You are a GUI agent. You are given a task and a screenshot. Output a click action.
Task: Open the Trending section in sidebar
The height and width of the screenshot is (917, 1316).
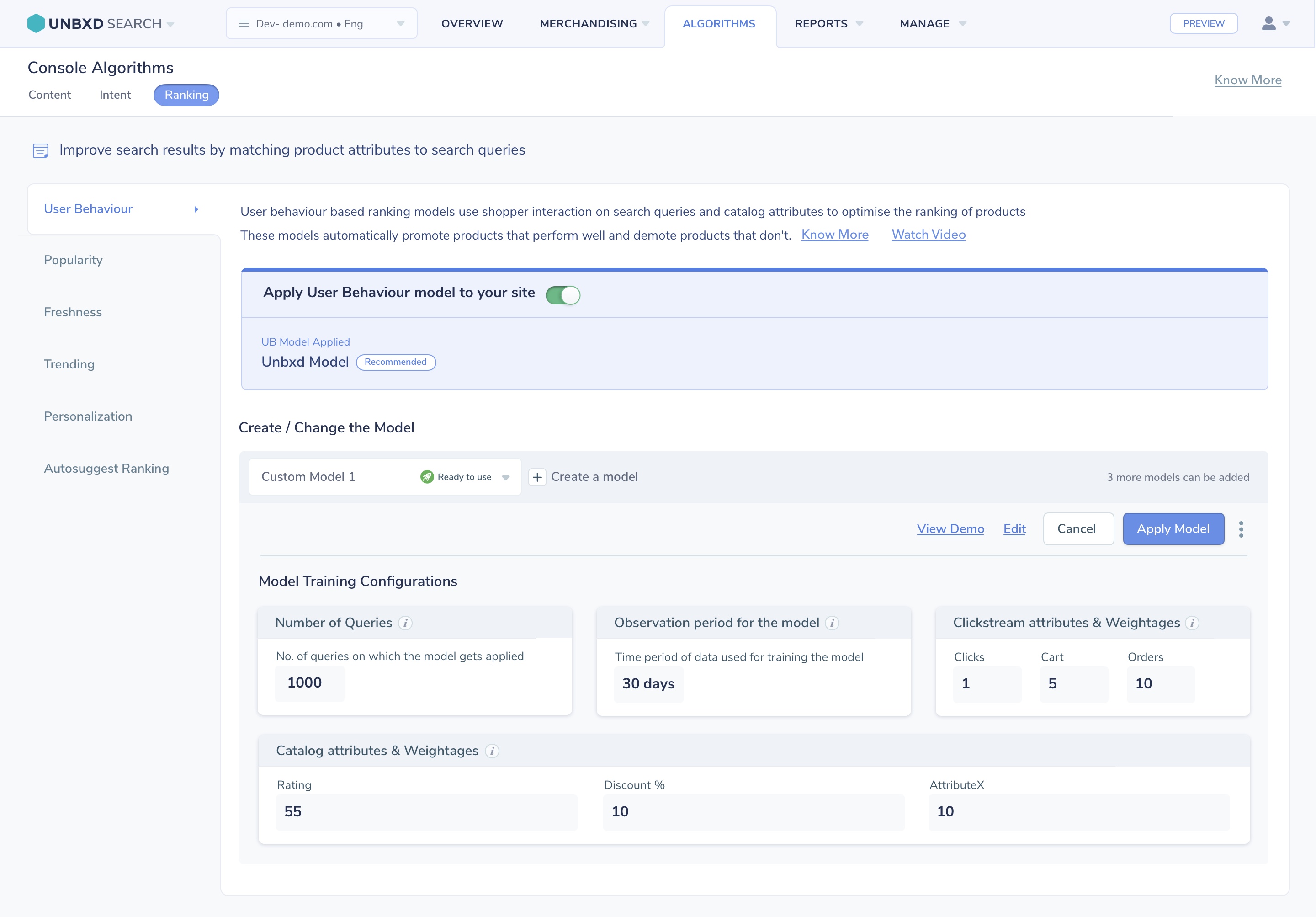69,364
